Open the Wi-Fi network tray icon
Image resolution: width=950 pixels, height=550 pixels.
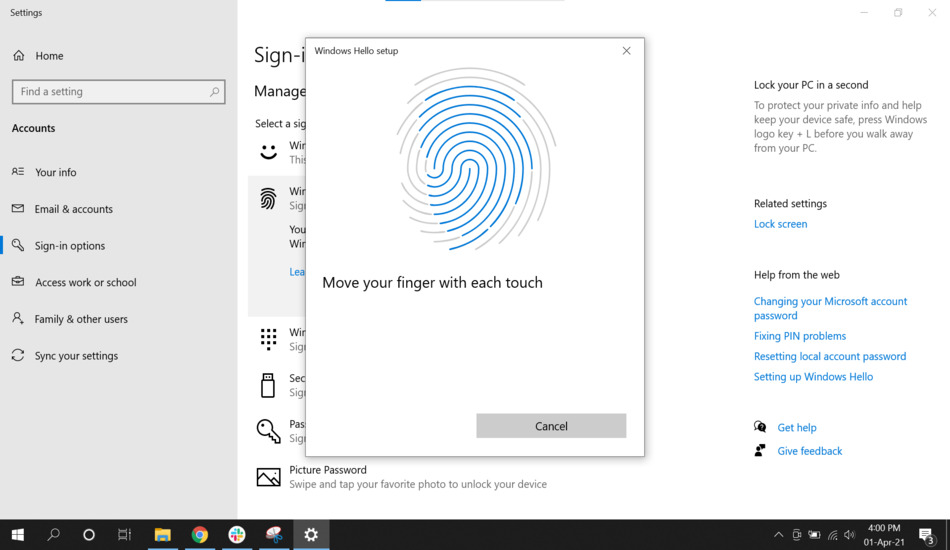[832, 535]
